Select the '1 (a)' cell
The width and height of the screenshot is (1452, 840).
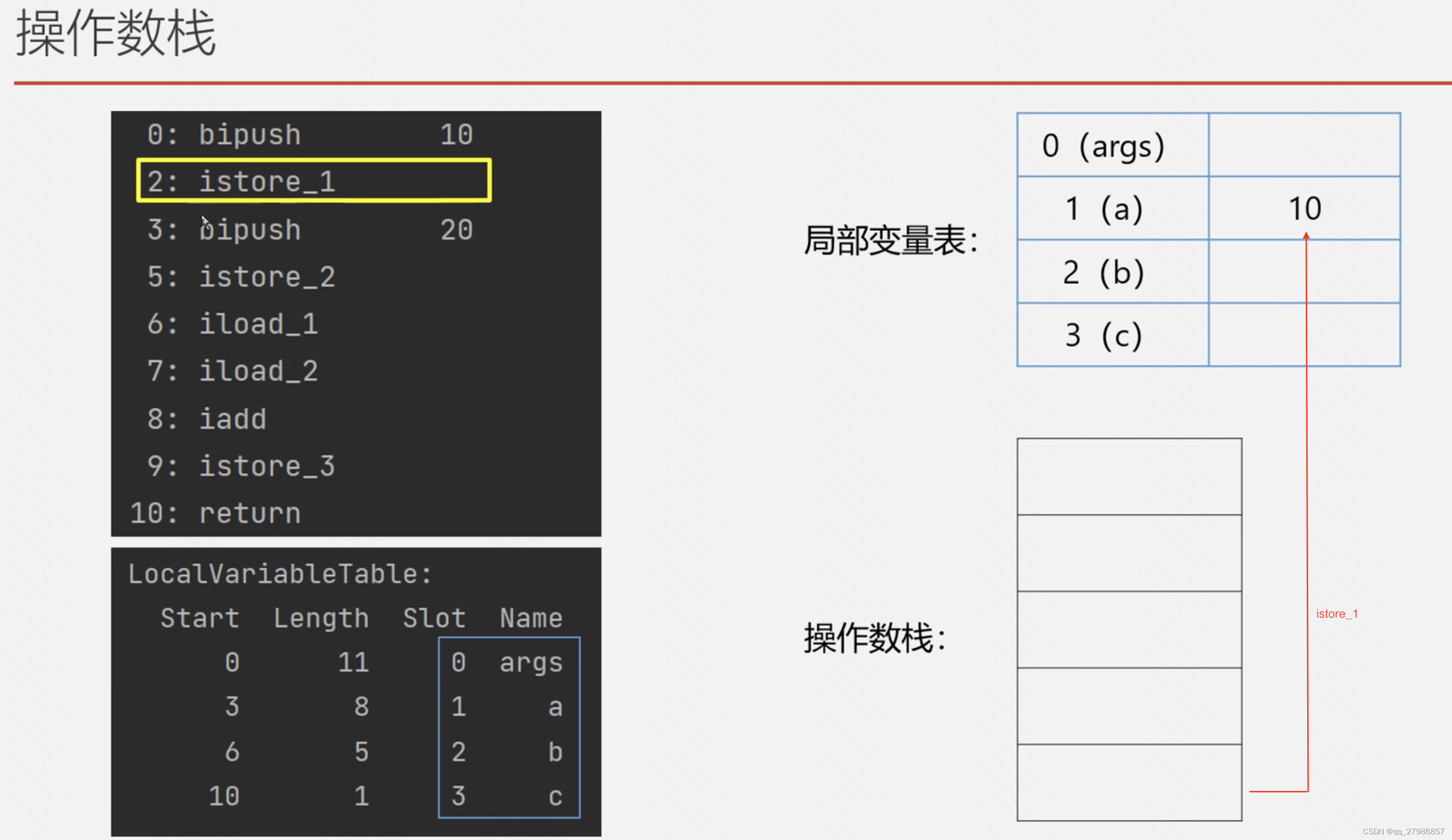(x=1113, y=208)
